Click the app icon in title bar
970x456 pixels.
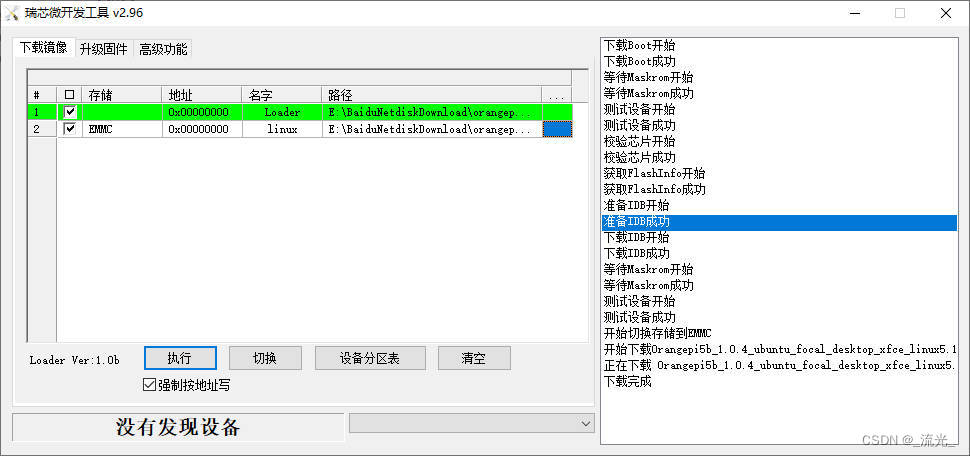pos(12,12)
